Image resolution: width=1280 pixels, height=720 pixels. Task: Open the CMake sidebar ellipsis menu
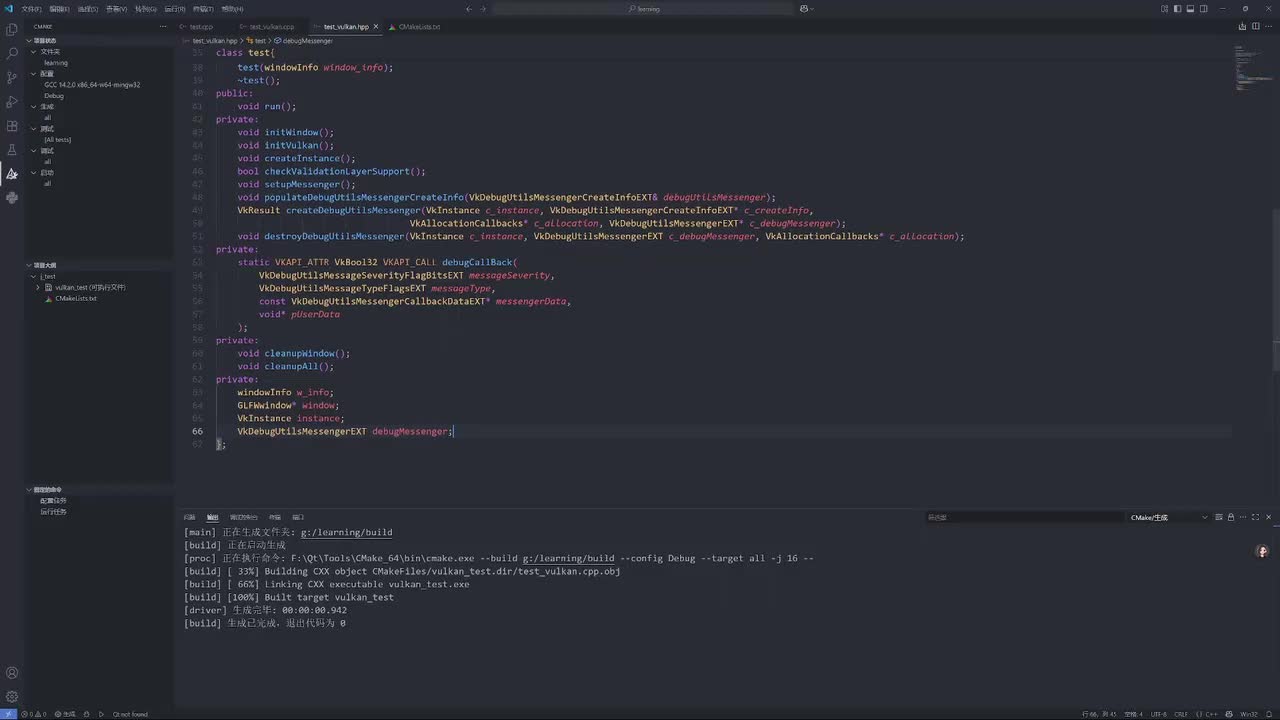tap(163, 27)
